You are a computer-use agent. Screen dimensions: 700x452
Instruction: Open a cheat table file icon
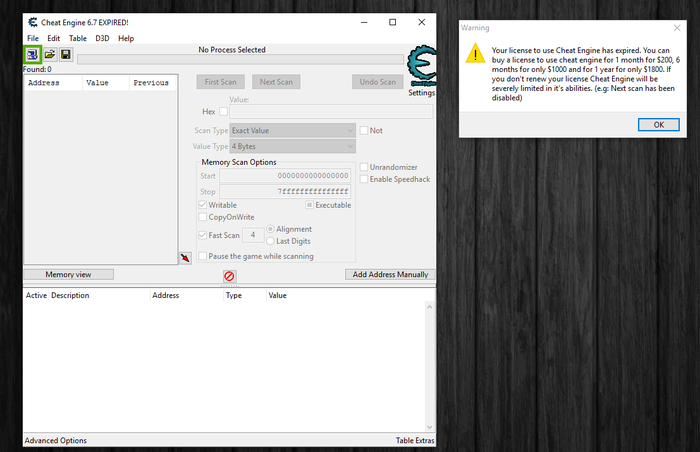(x=50, y=54)
